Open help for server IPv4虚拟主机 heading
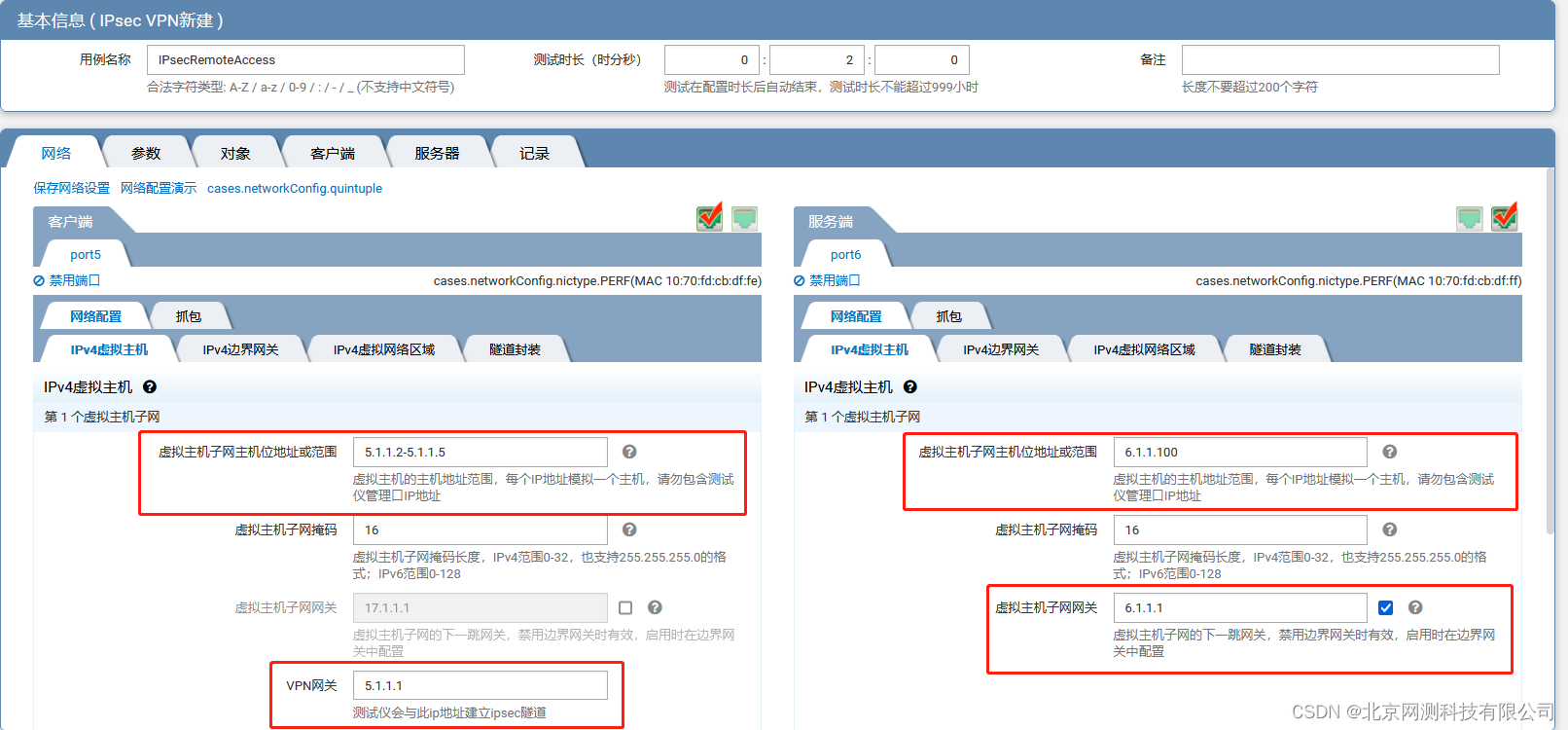Screen dimensions: 1568x730 tap(910, 386)
